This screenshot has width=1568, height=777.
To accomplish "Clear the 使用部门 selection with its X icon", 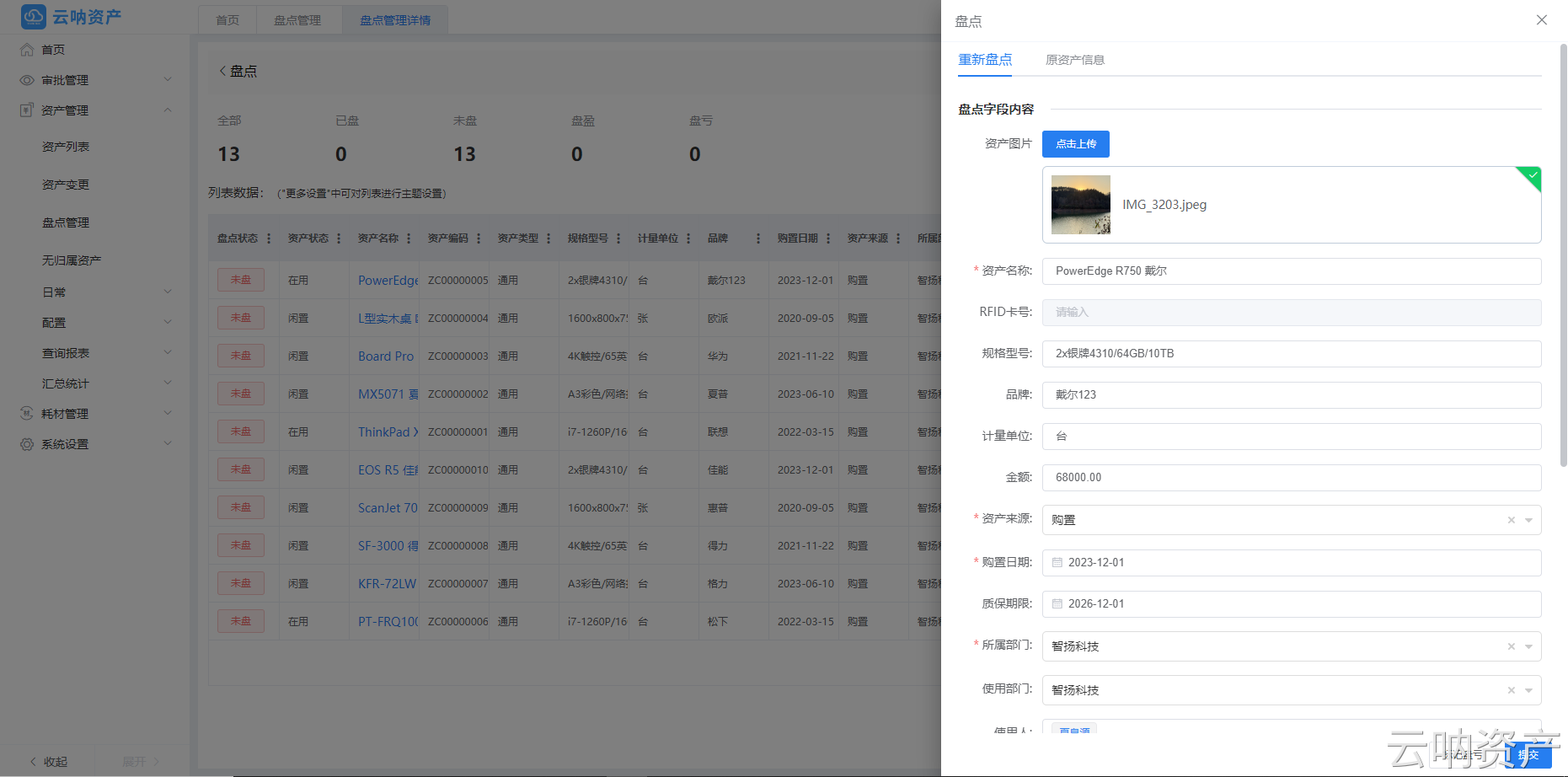I will point(1511,690).
